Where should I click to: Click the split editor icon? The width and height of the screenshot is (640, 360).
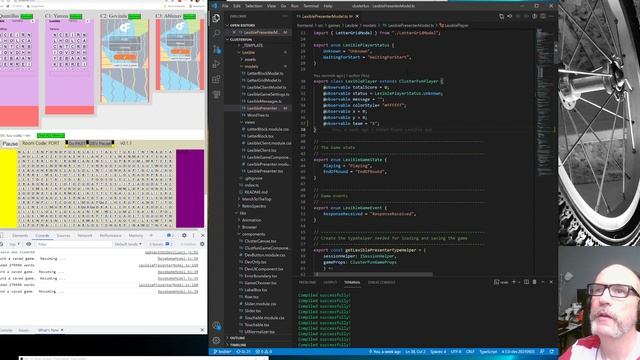[543, 16]
